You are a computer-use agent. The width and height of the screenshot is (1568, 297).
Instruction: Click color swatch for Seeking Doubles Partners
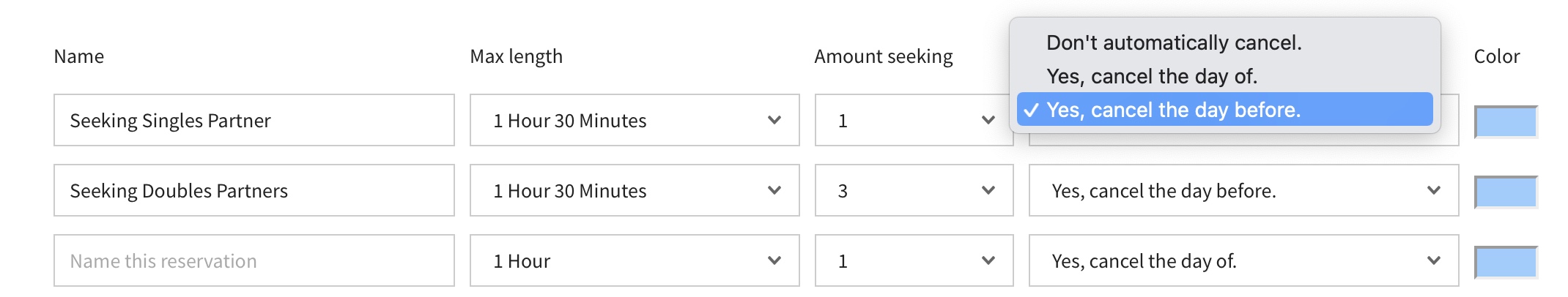tap(1505, 192)
